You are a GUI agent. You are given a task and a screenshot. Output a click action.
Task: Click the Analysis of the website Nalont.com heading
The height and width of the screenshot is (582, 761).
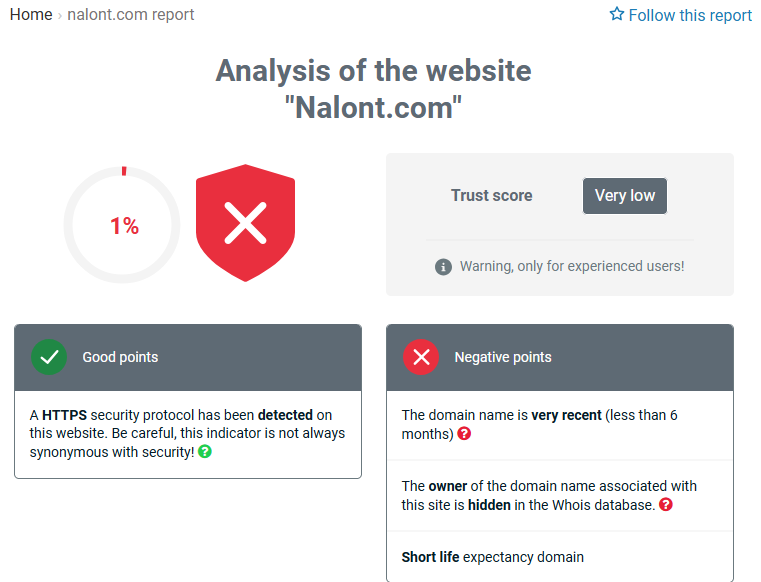click(x=373, y=89)
